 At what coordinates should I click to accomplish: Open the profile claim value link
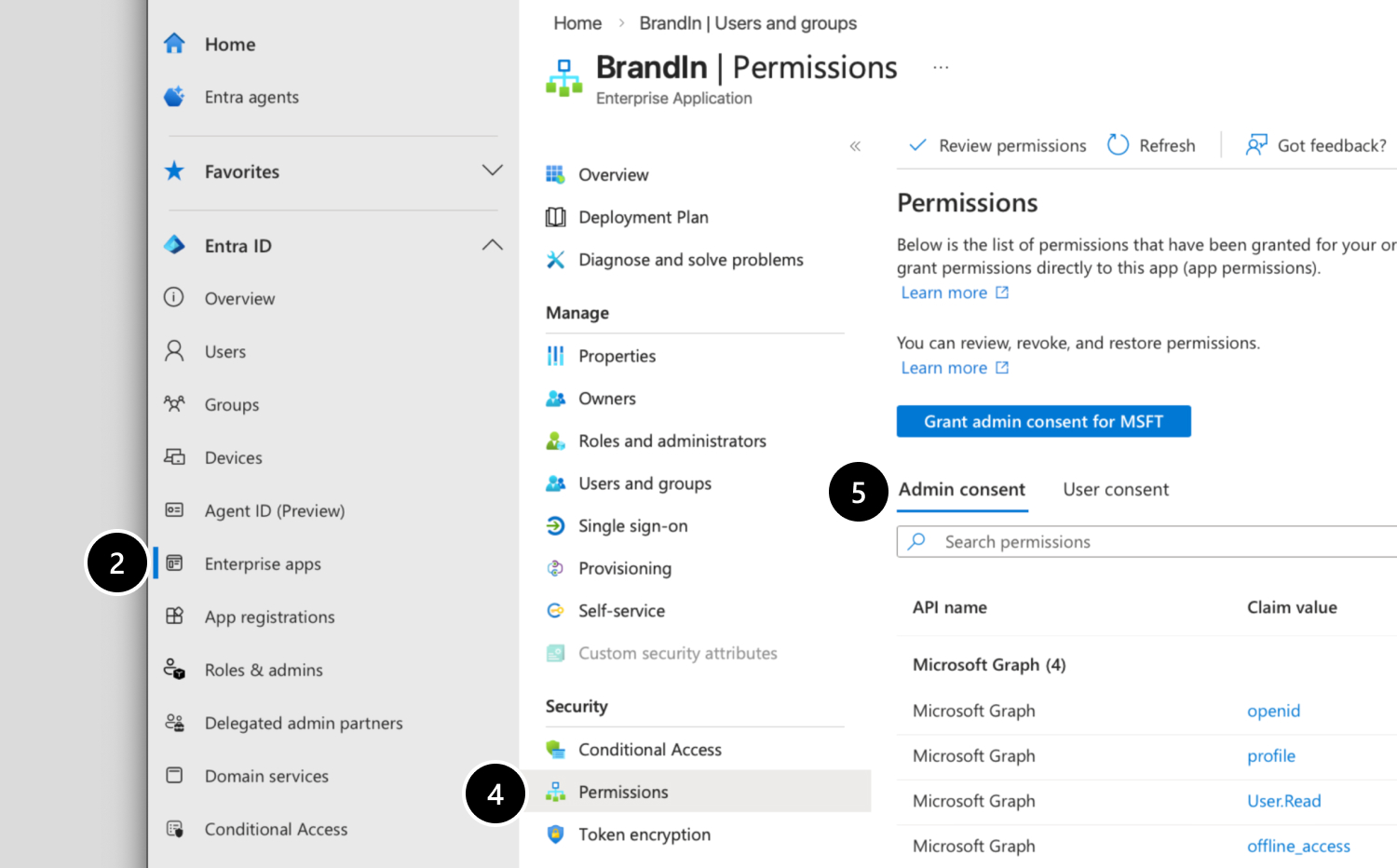pos(1271,756)
